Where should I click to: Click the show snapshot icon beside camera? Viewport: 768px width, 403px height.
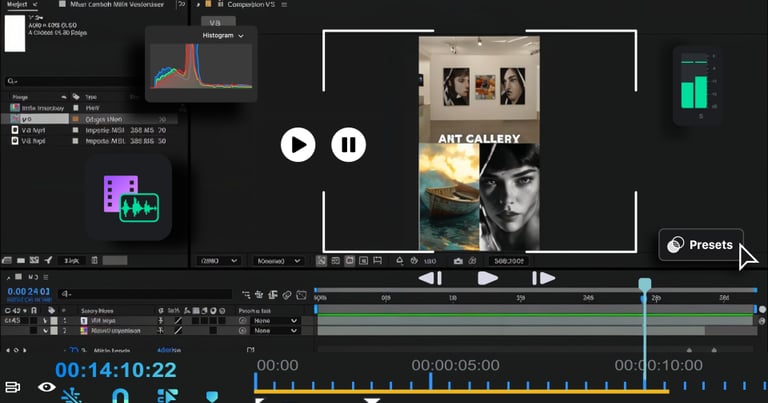point(472,261)
